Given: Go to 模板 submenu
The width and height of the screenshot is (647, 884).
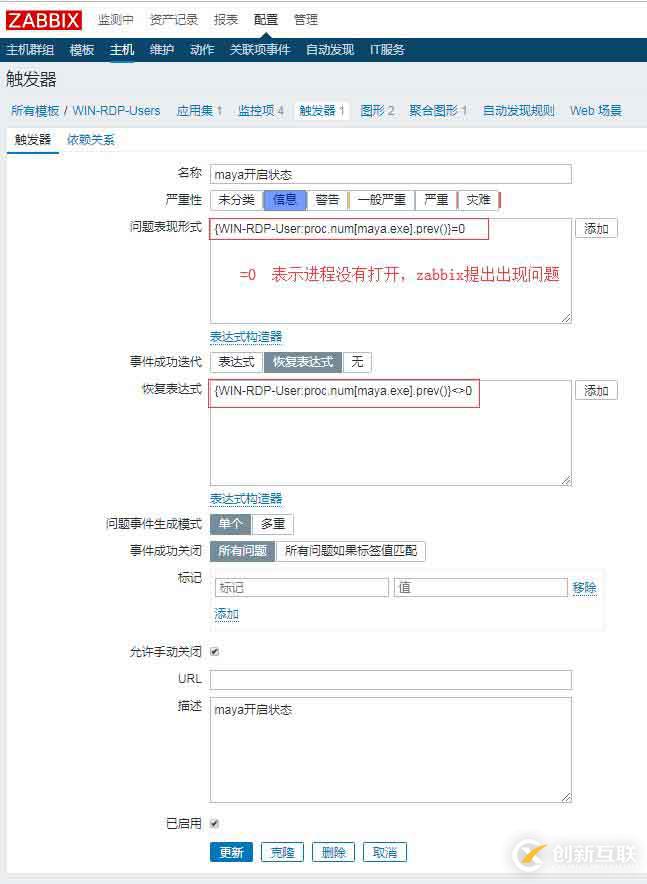Looking at the screenshot, I should [x=82, y=50].
